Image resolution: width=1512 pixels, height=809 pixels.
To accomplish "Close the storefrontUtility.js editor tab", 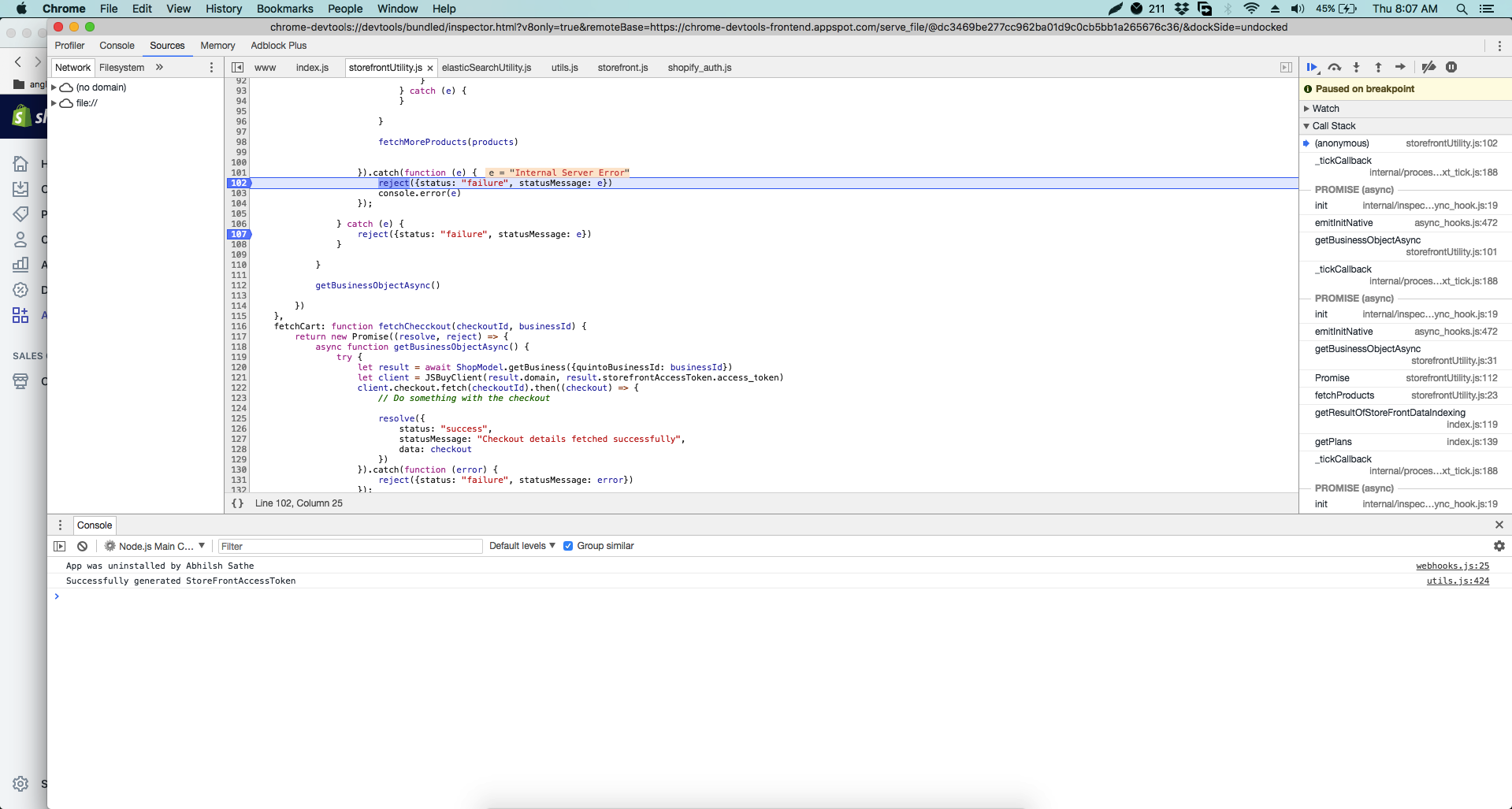I will (x=430, y=68).
